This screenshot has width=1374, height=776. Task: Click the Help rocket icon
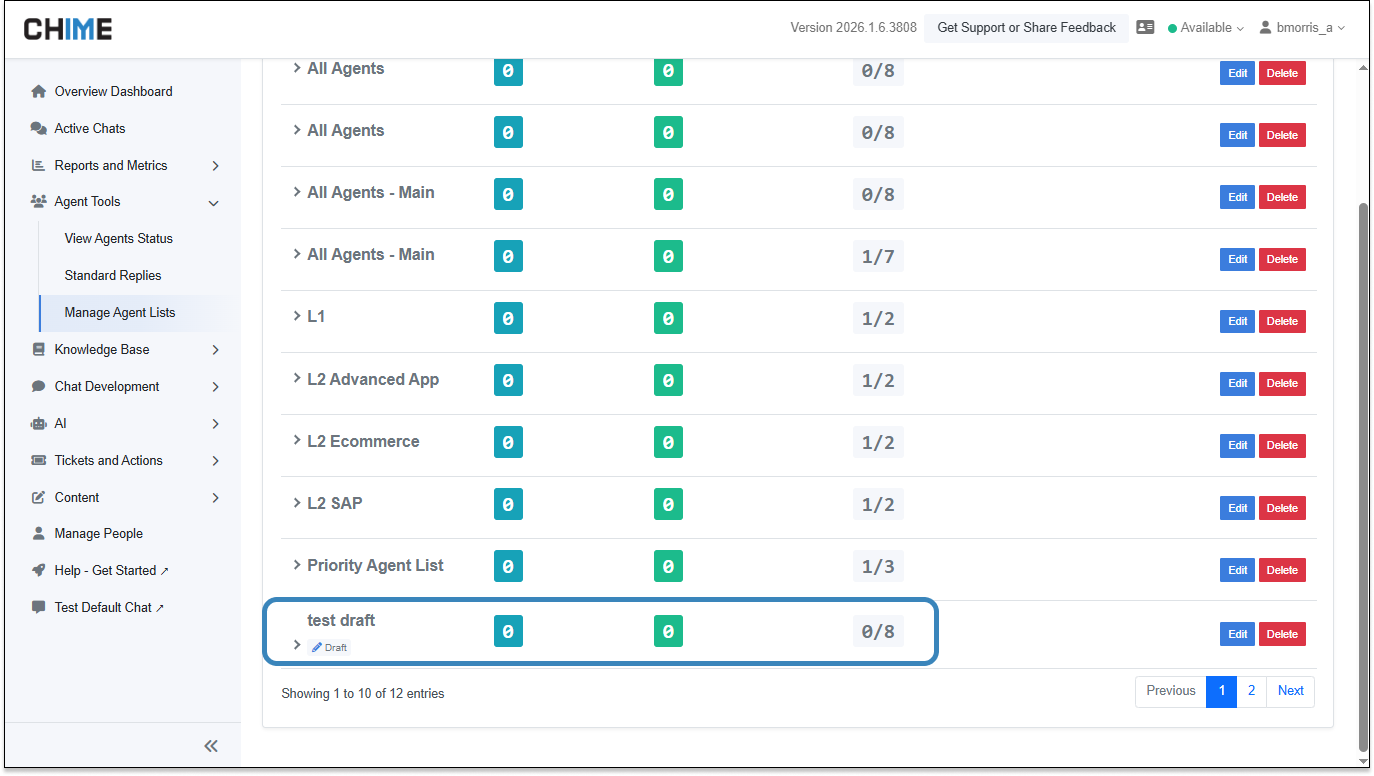[x=39, y=570]
